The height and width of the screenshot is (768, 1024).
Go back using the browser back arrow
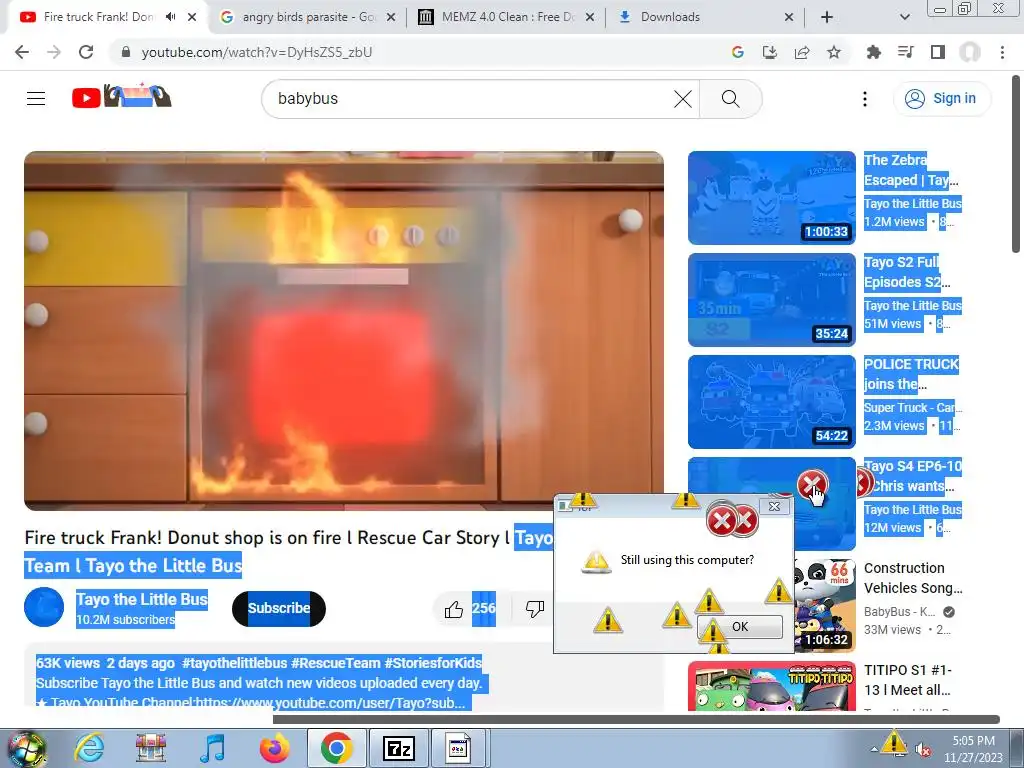click(22, 52)
